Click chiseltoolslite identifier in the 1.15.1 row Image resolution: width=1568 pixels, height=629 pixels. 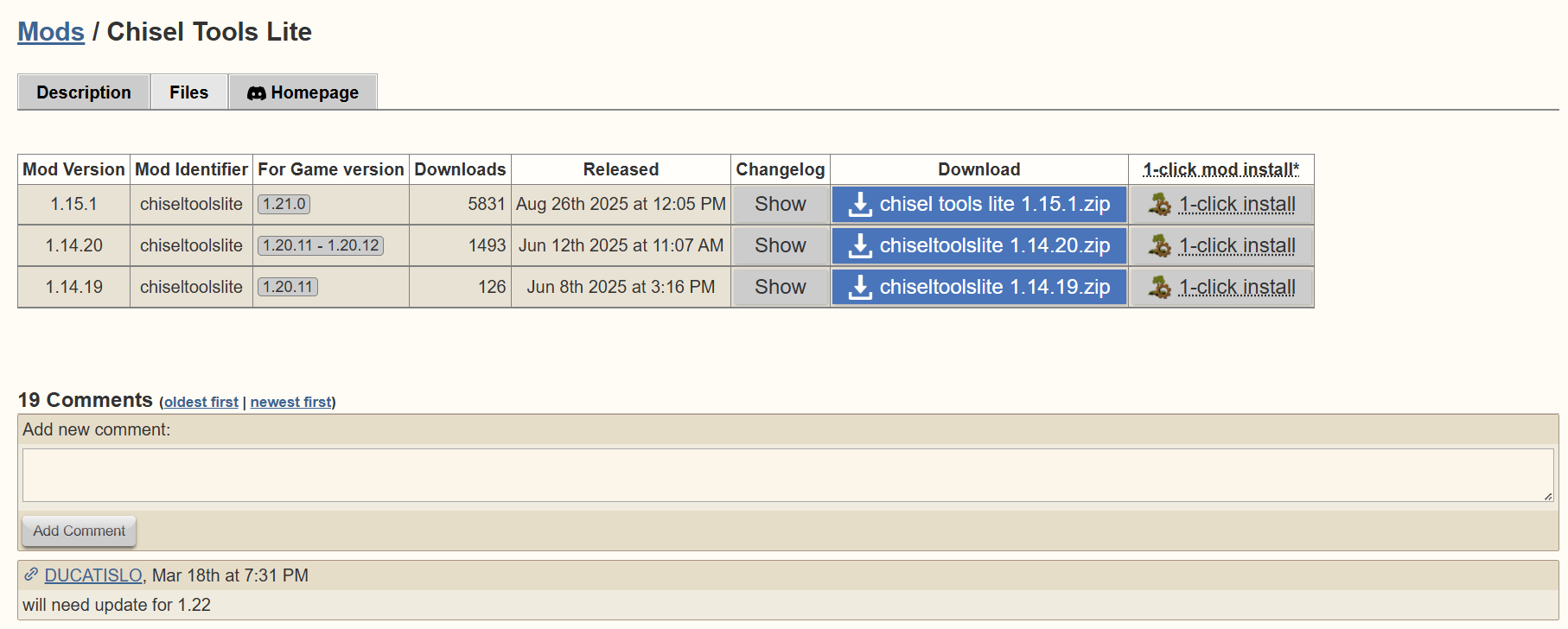[x=191, y=205]
